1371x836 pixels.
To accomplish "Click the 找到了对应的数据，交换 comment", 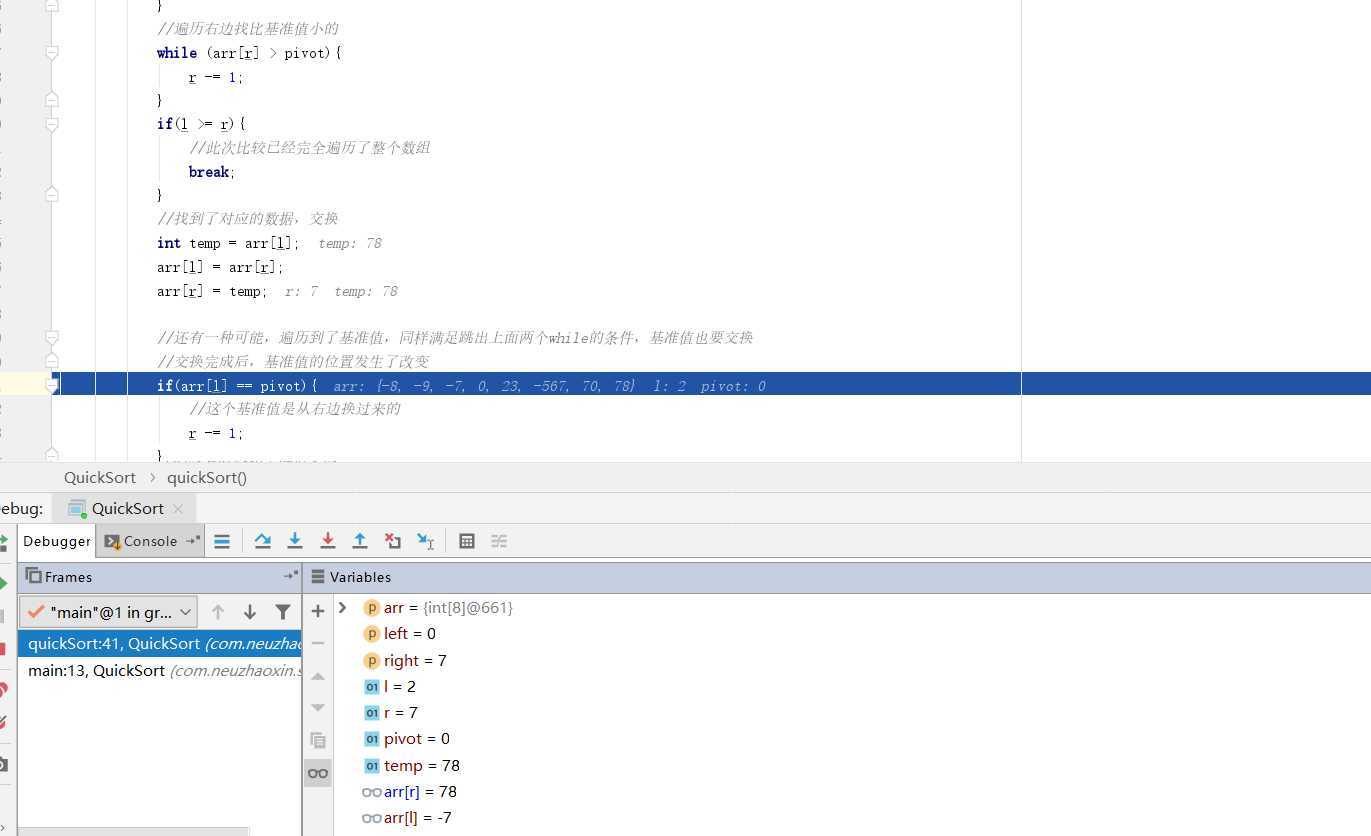I will tap(248, 219).
